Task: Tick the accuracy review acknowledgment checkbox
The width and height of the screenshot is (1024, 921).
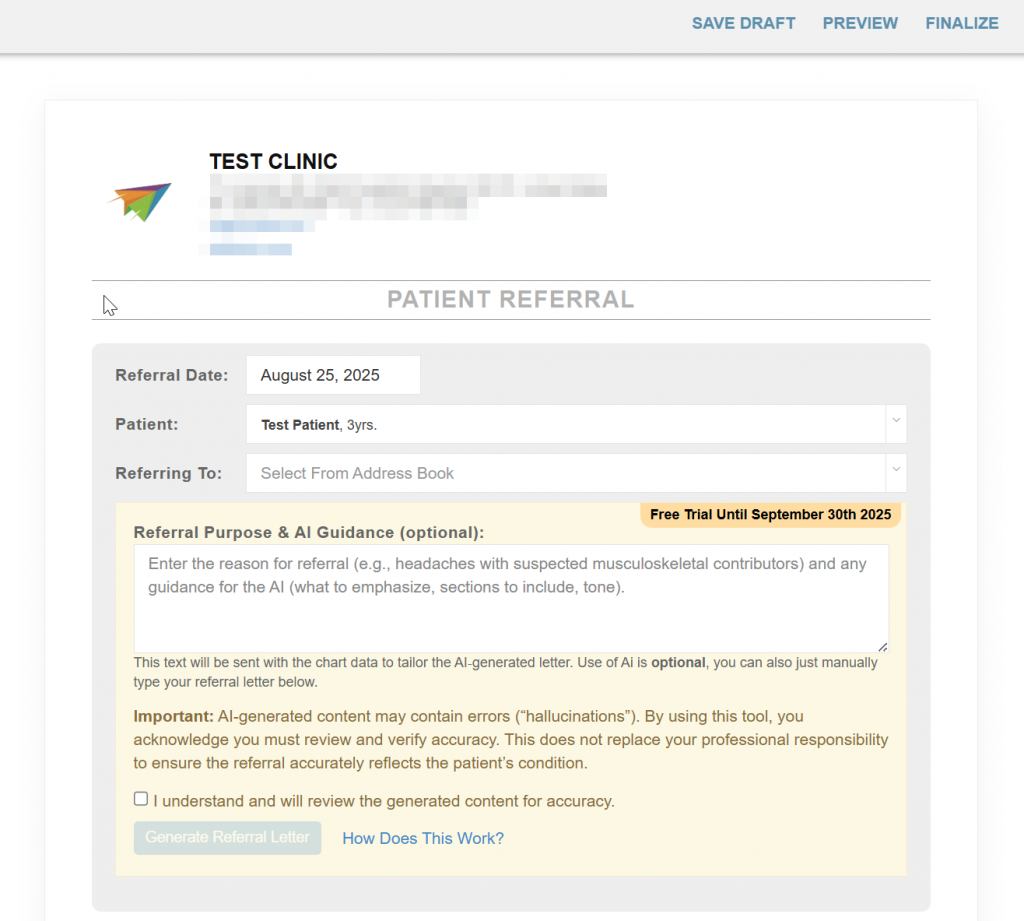Action: [x=140, y=799]
